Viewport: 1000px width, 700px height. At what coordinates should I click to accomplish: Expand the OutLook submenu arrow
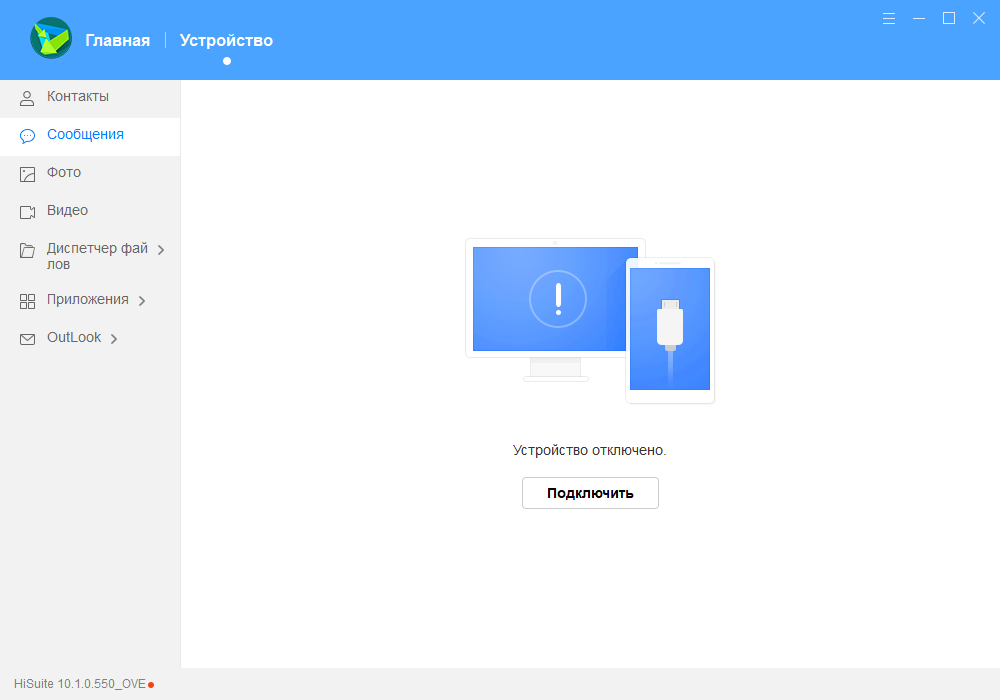pyautogui.click(x=114, y=339)
